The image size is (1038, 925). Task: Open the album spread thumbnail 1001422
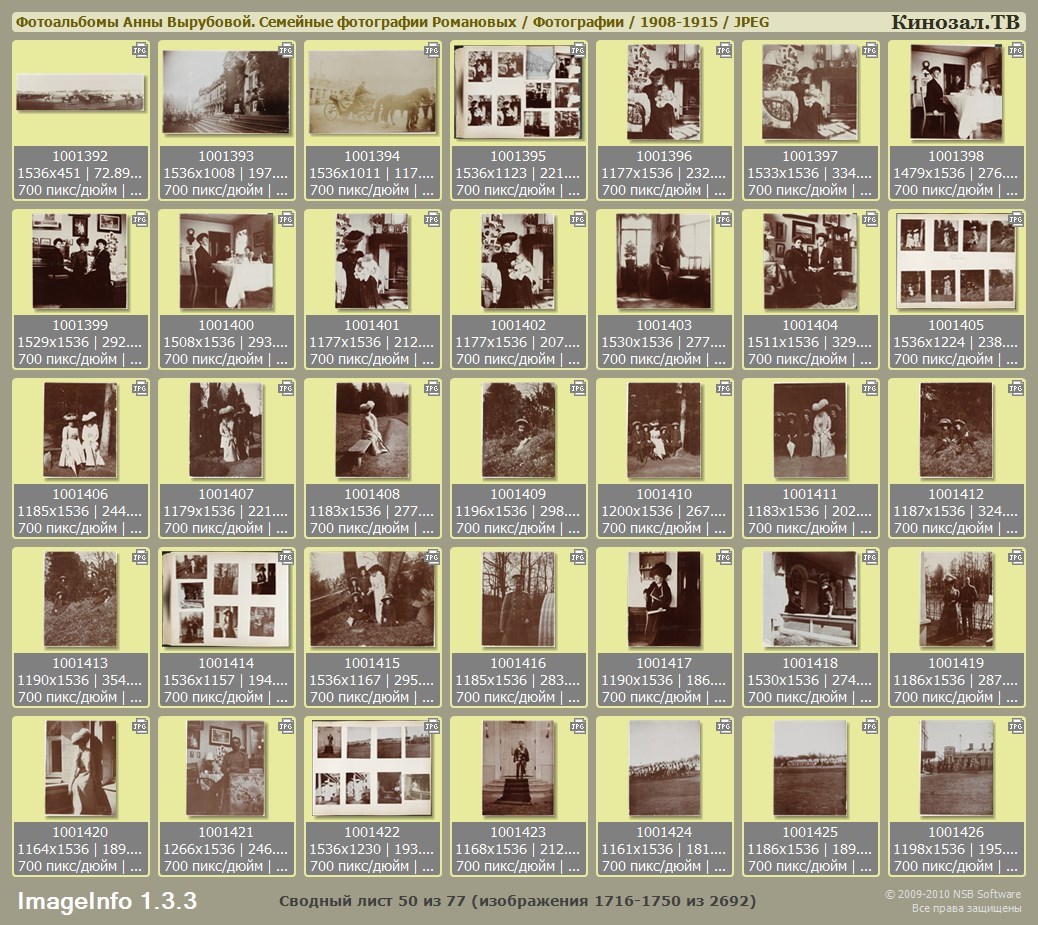(x=372, y=767)
